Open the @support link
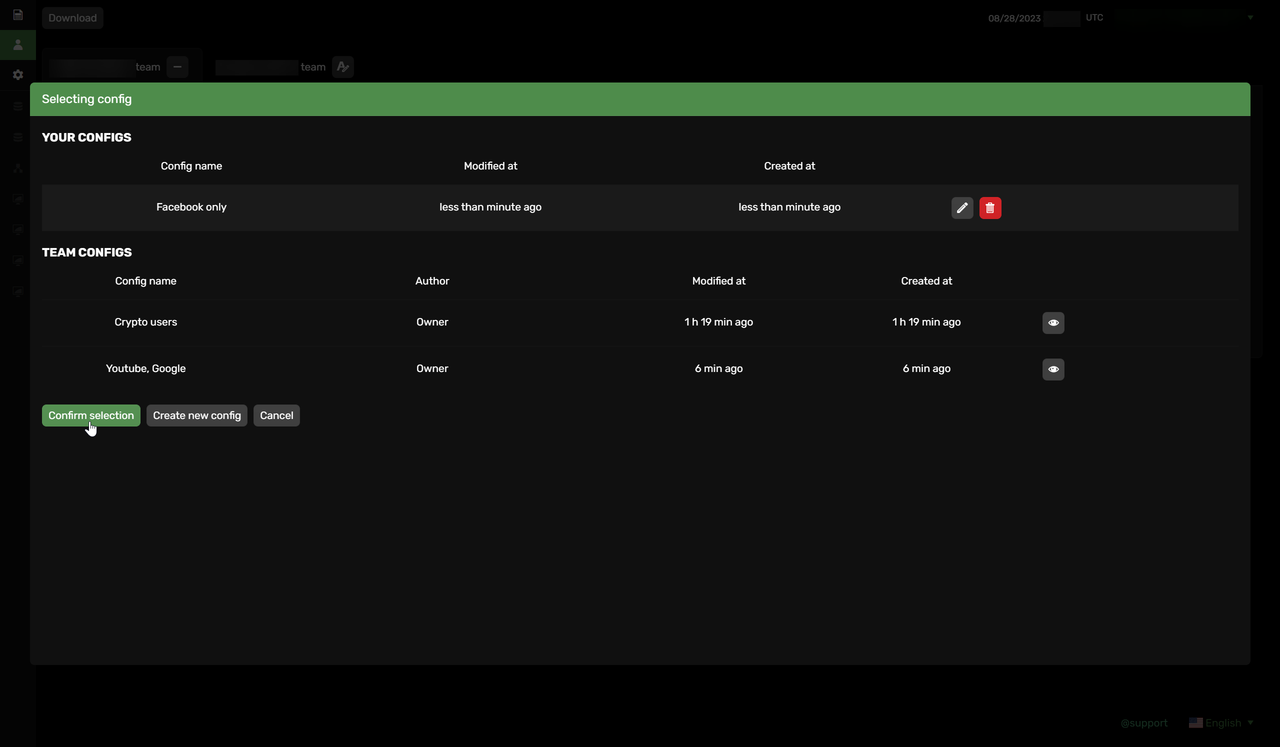The height and width of the screenshot is (747, 1280). [1143, 723]
